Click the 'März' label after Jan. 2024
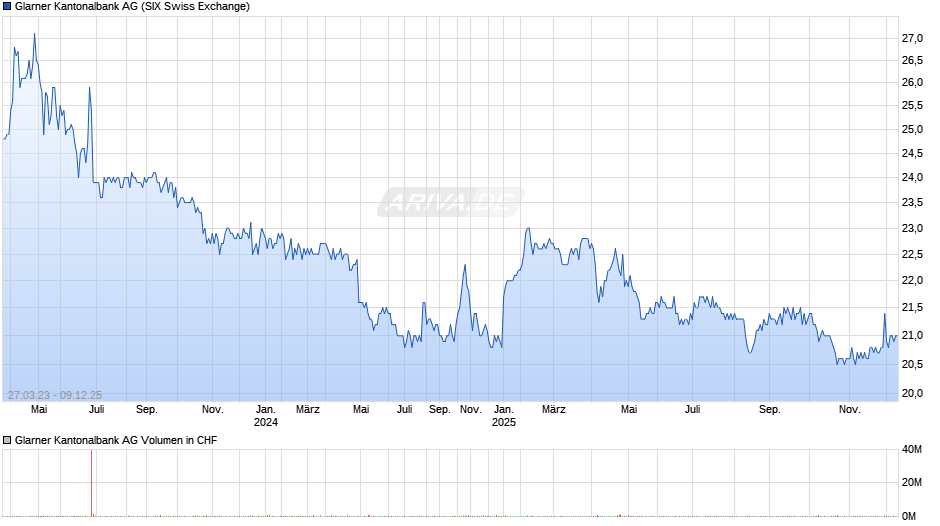 (x=308, y=410)
